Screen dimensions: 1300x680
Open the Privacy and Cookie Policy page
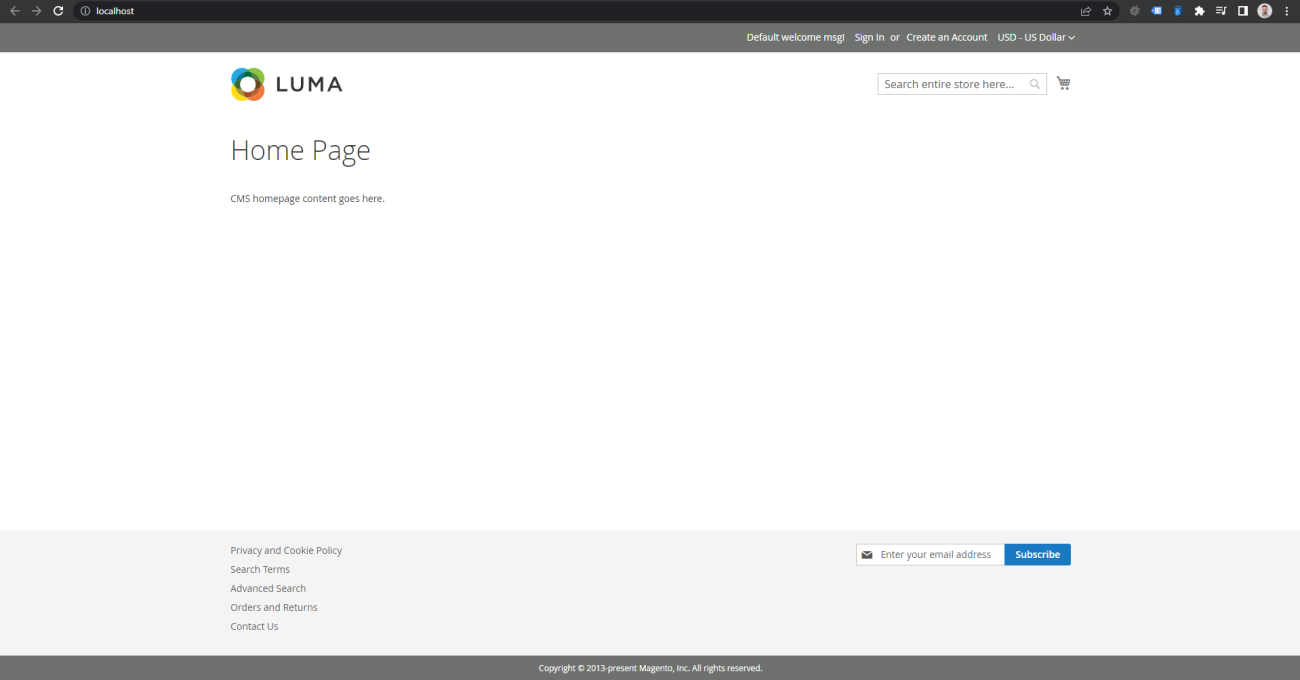point(286,550)
